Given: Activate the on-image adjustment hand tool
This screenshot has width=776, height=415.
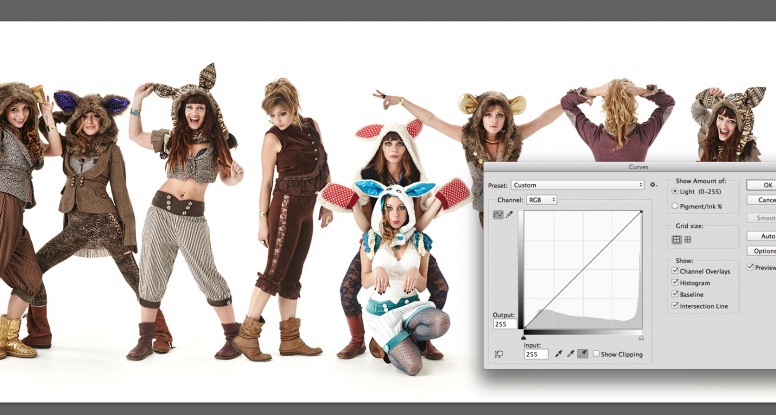Looking at the screenshot, I should (x=499, y=354).
